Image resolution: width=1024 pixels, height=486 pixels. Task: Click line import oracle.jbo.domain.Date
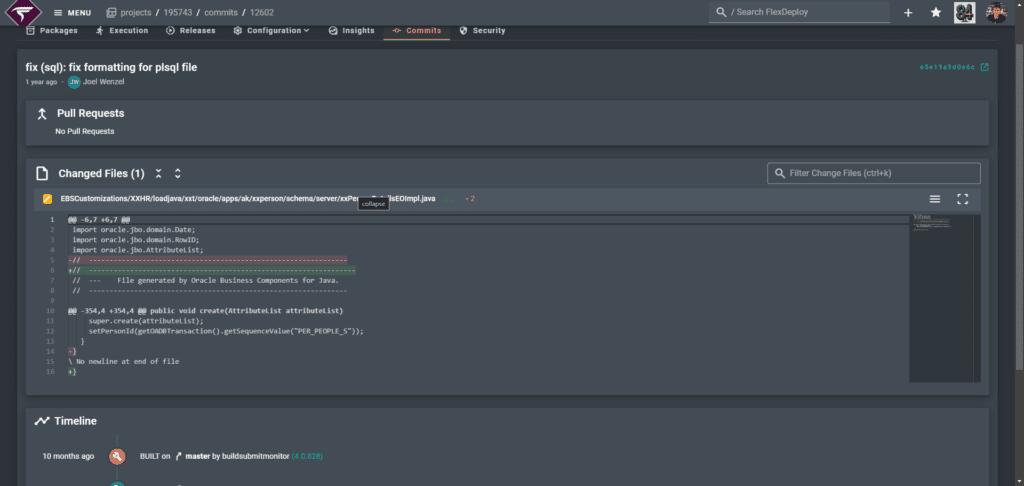[134, 229]
